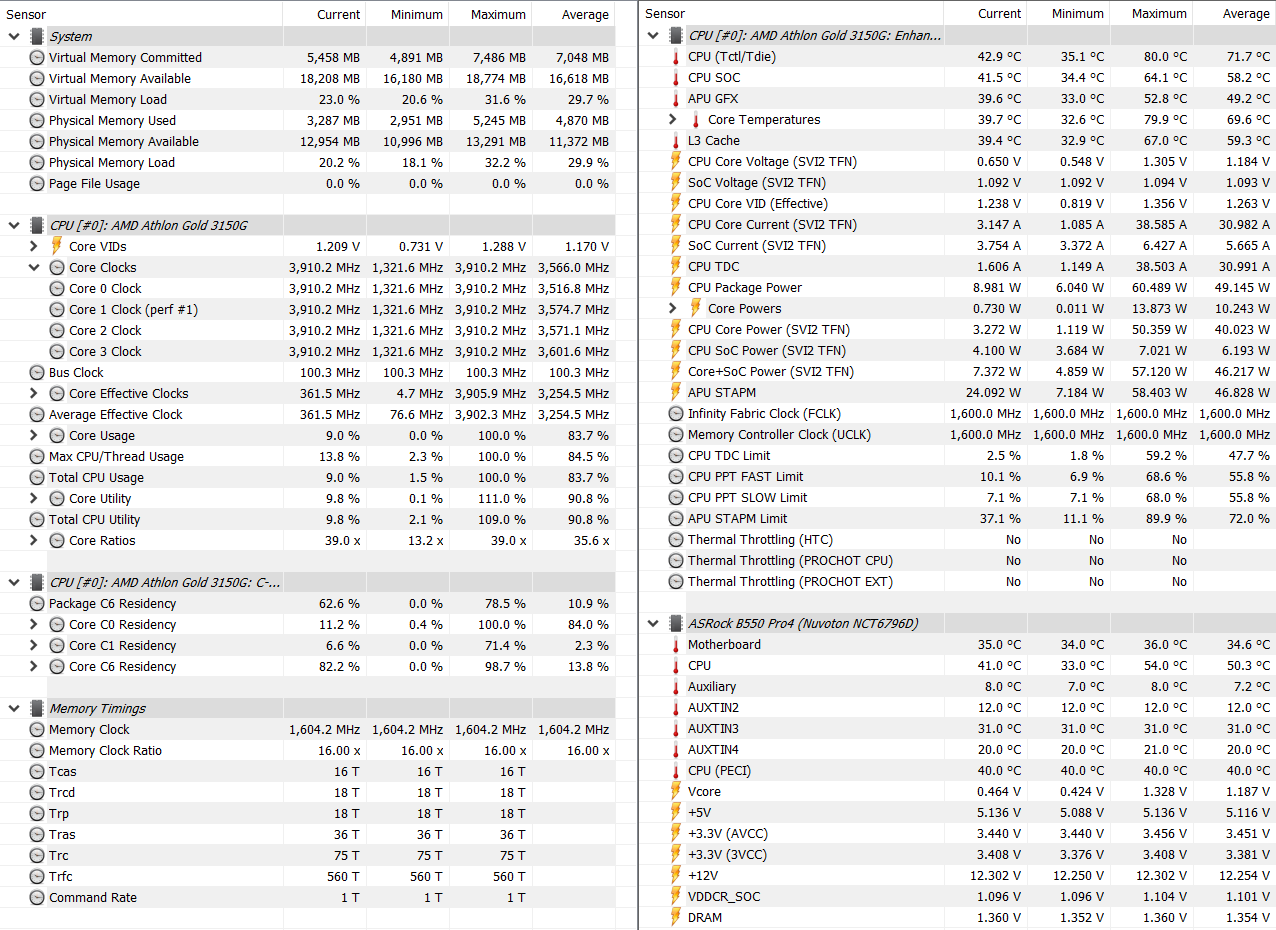Click the clock icon beside Virtual Memory Committed
The height and width of the screenshot is (930, 1276).
click(x=37, y=58)
